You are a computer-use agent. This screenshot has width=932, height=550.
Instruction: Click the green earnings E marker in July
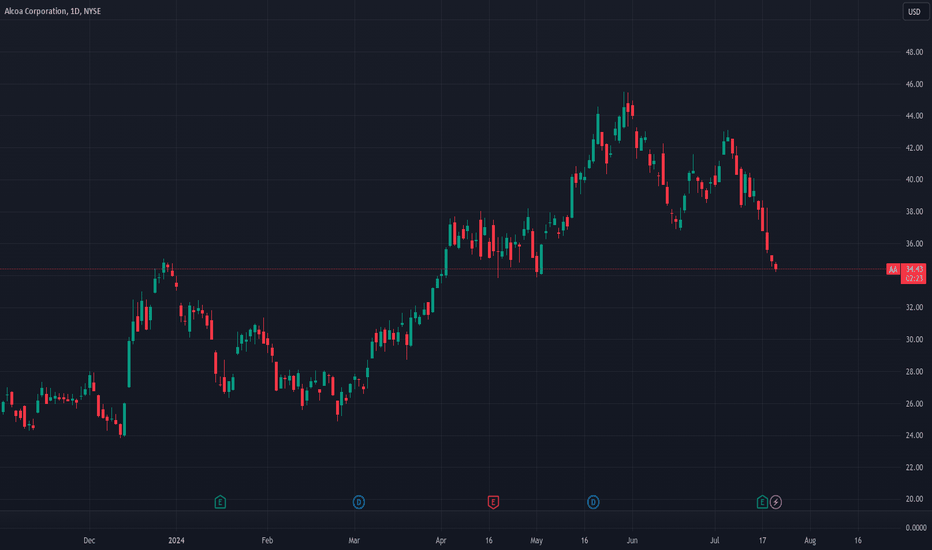click(x=762, y=502)
